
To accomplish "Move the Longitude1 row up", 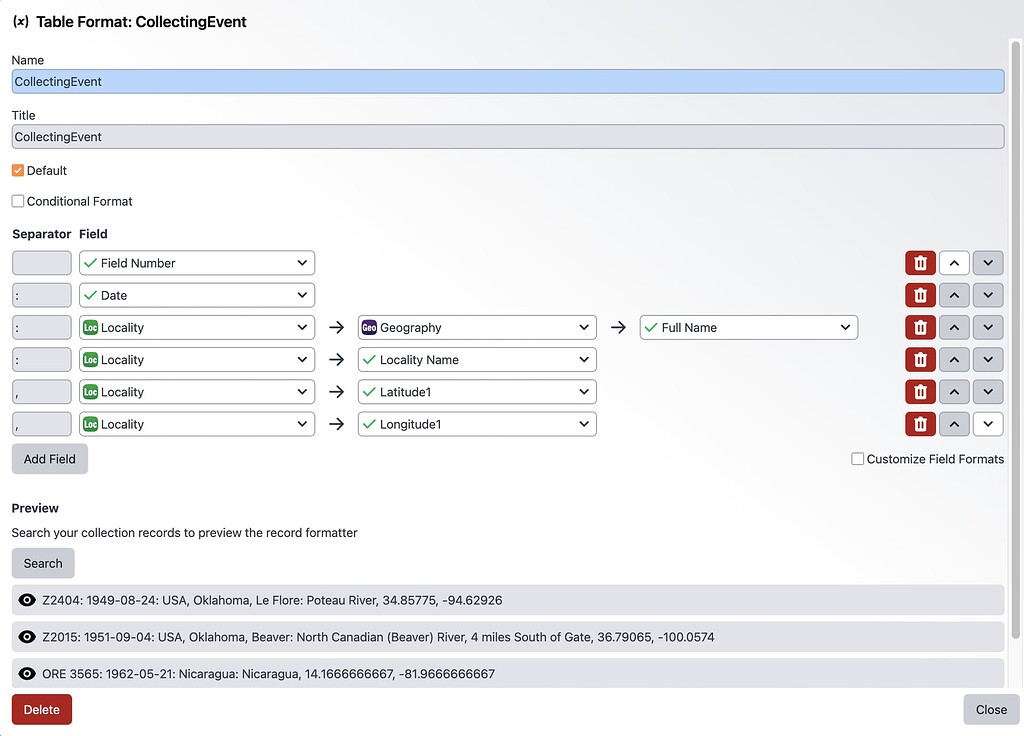I will click(x=954, y=423).
